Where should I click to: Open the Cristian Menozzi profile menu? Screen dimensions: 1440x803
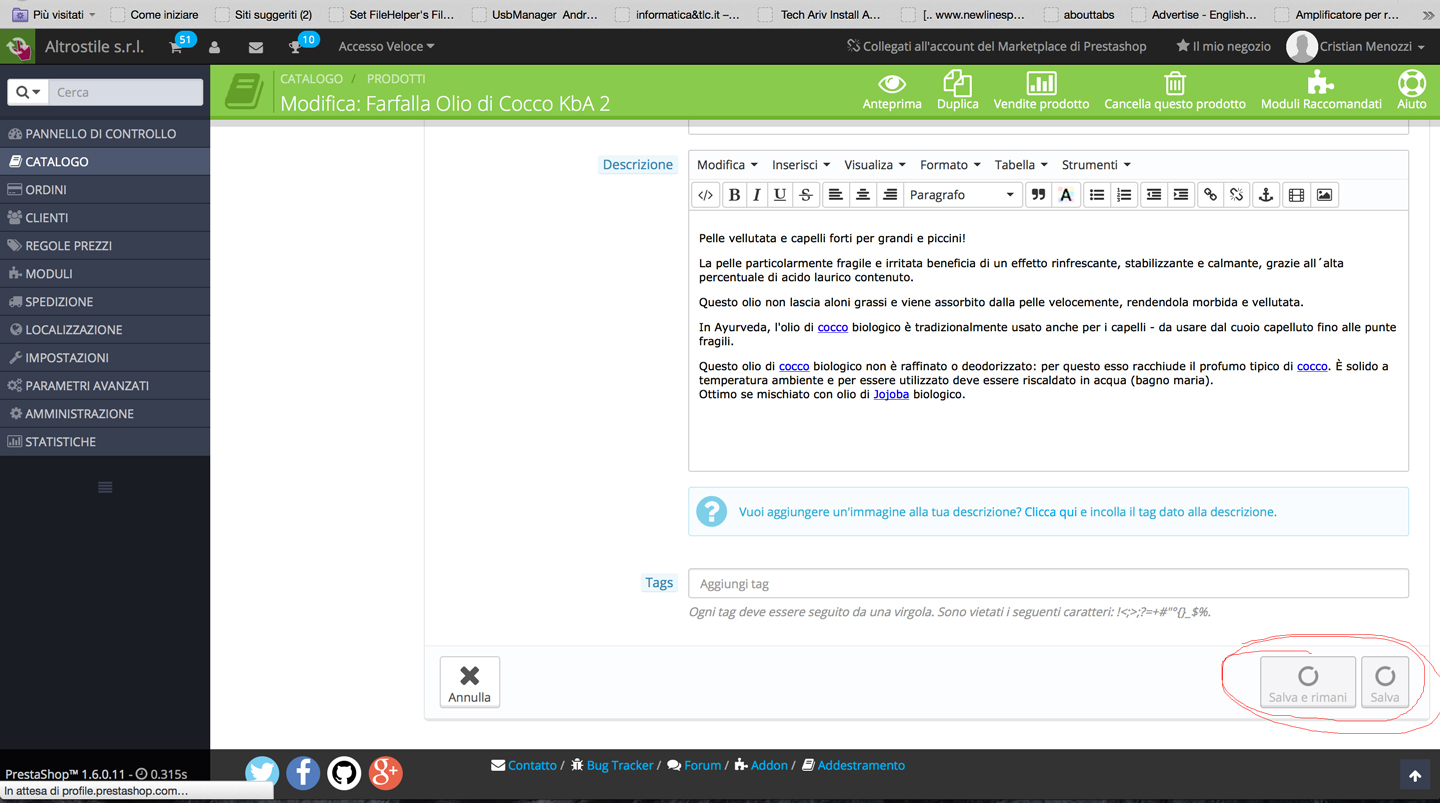1356,47
